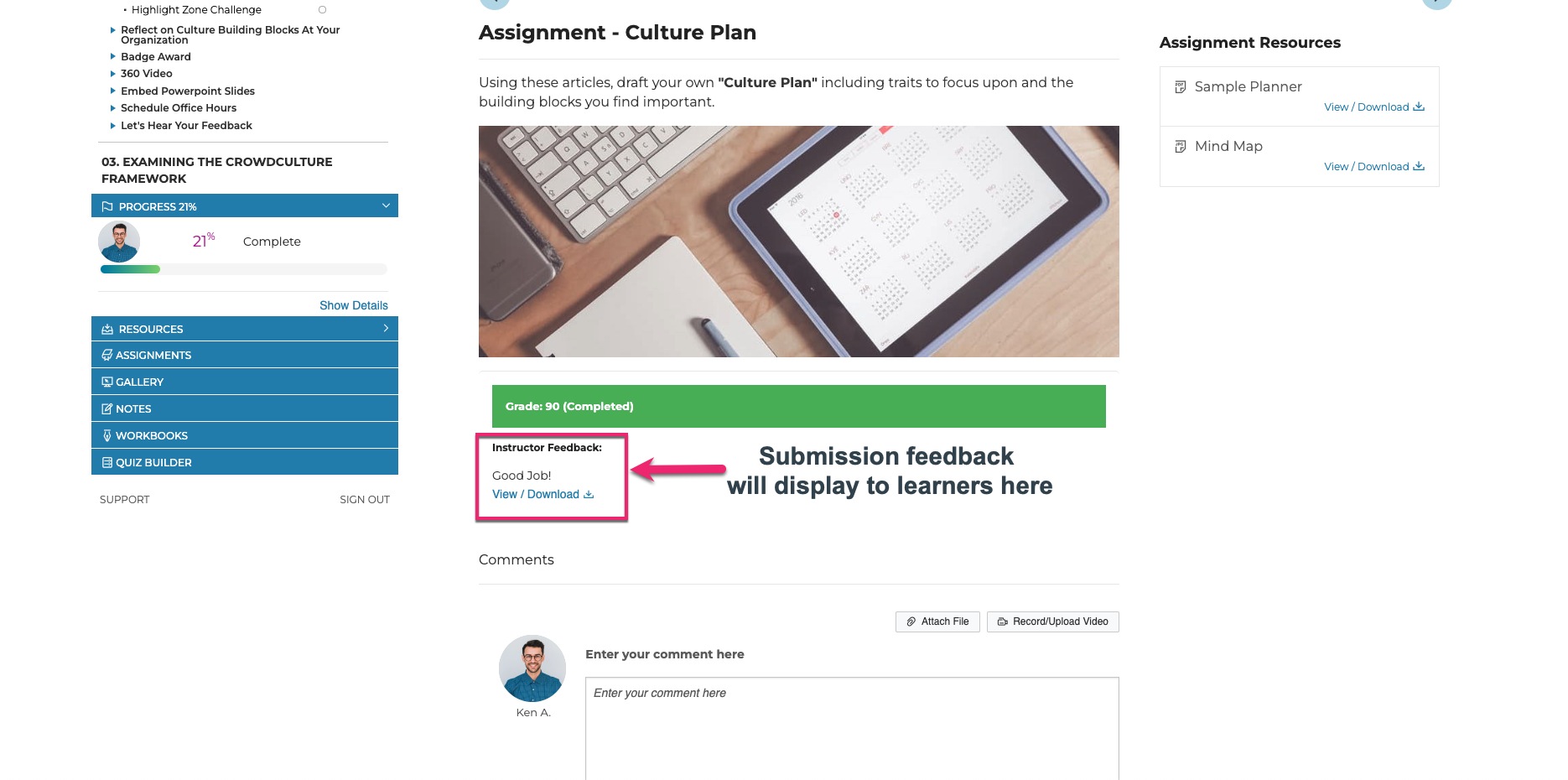Click Attach File button
Screen dimensions: 1568x780
(937, 621)
